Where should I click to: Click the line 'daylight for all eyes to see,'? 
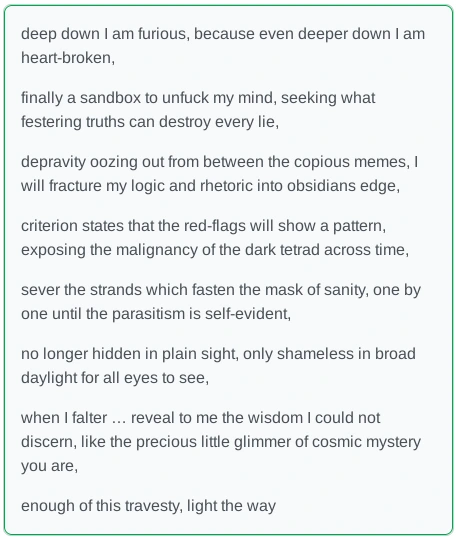(x=115, y=378)
